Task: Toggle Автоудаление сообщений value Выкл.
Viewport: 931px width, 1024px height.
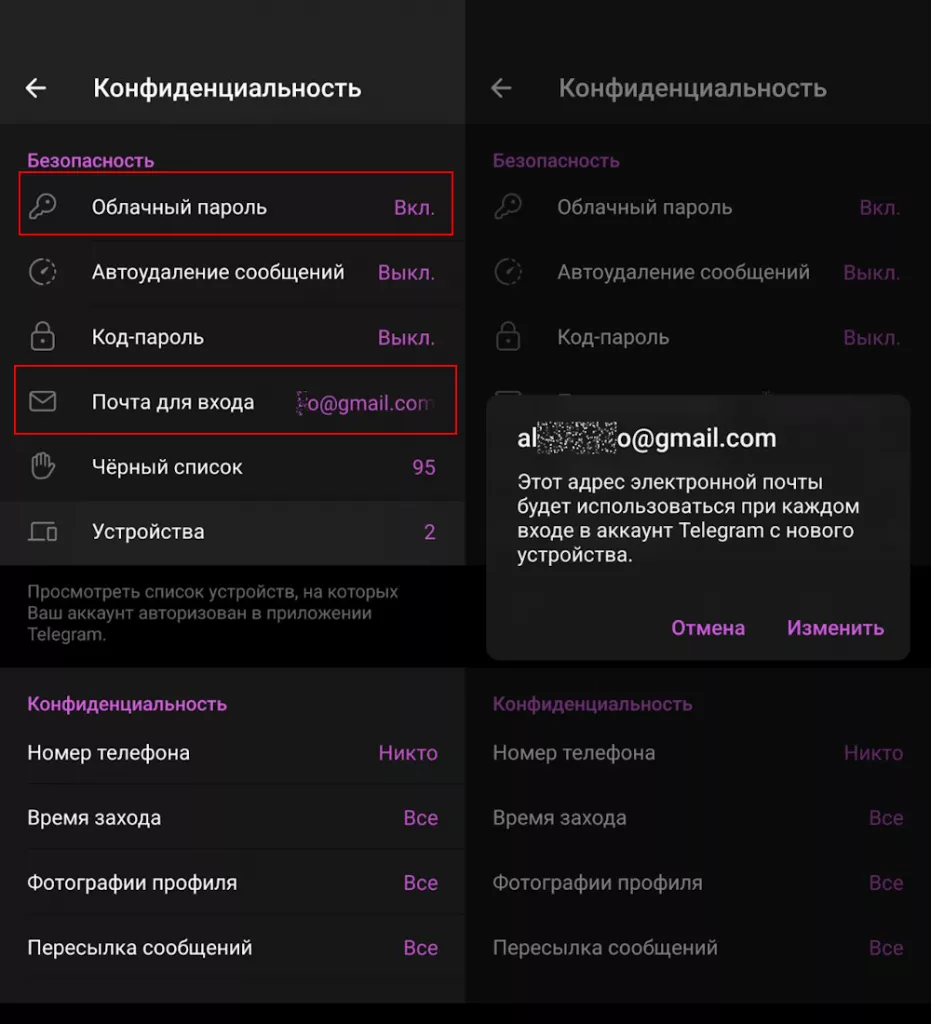Action: [x=406, y=272]
